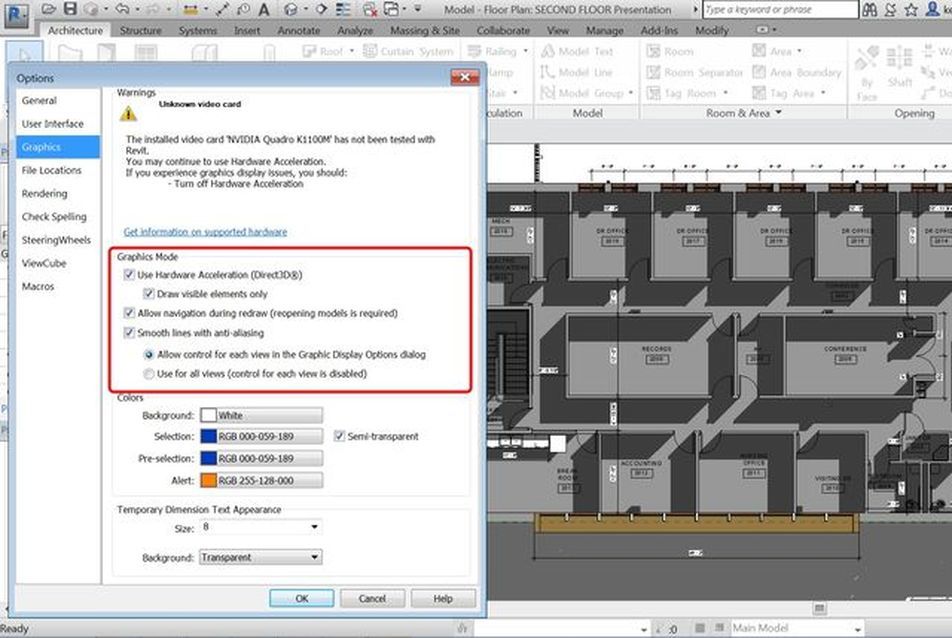The width and height of the screenshot is (952, 638).
Task: Switch to the Massing & Site ribbon tab
Action: pyautogui.click(x=424, y=30)
